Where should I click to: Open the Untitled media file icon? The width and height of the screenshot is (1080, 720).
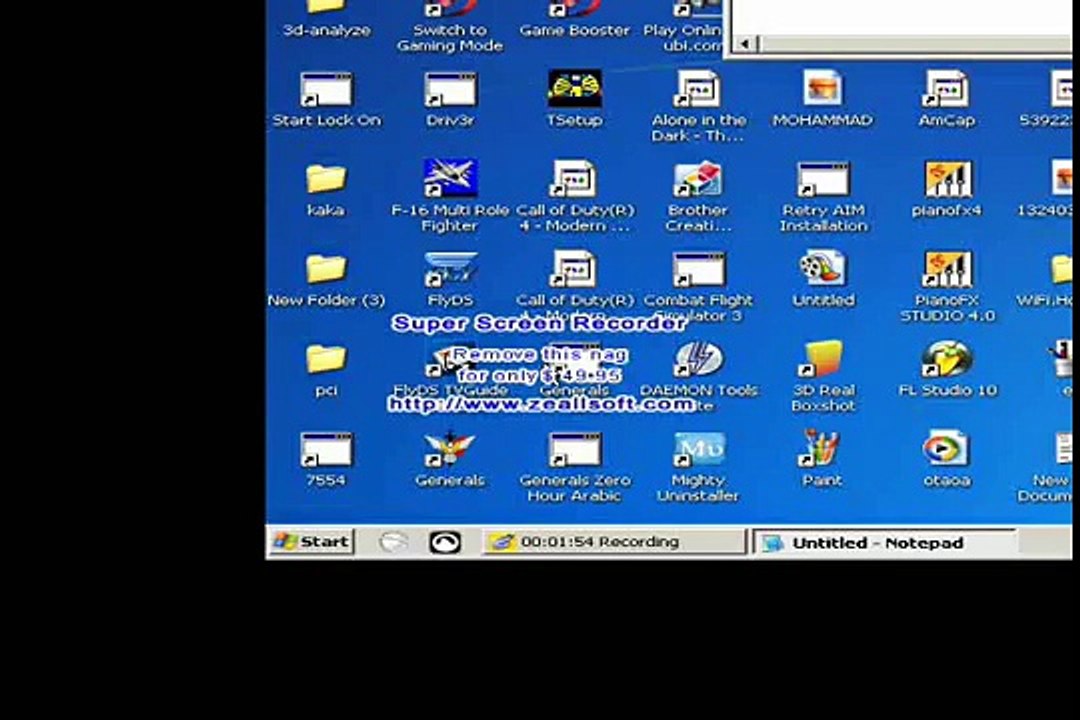click(x=822, y=269)
